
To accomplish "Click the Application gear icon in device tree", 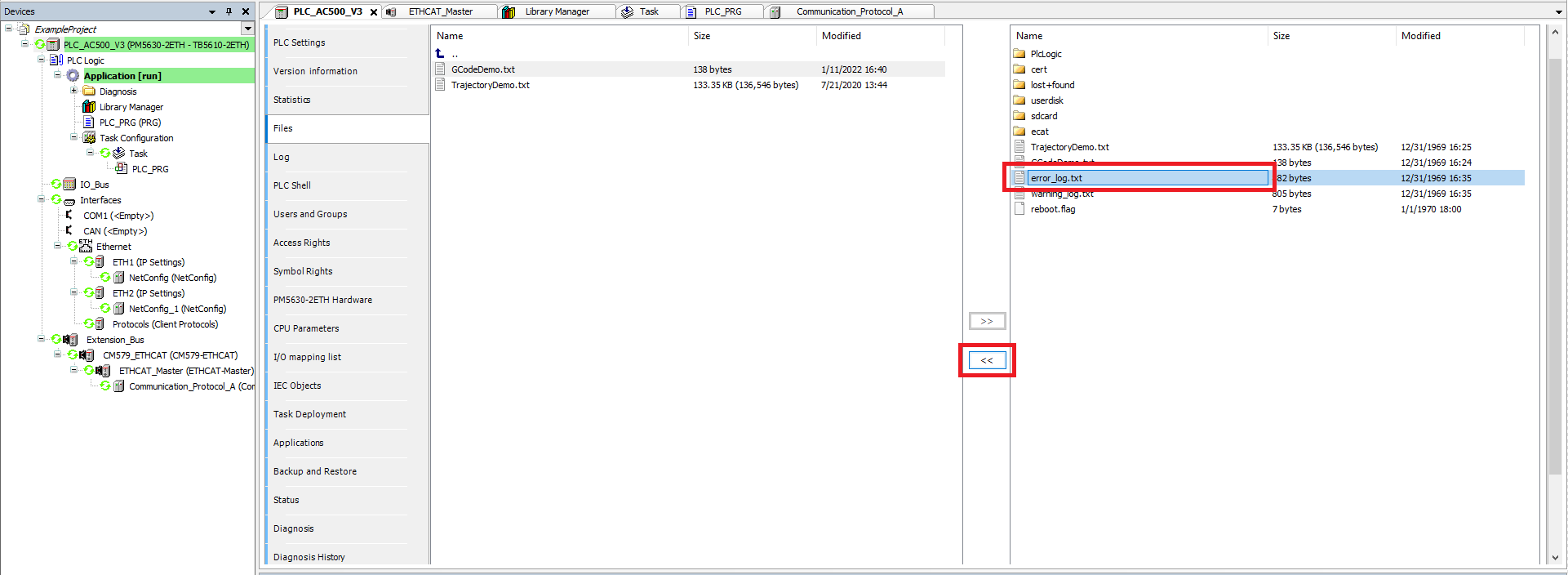I will coord(73,76).
